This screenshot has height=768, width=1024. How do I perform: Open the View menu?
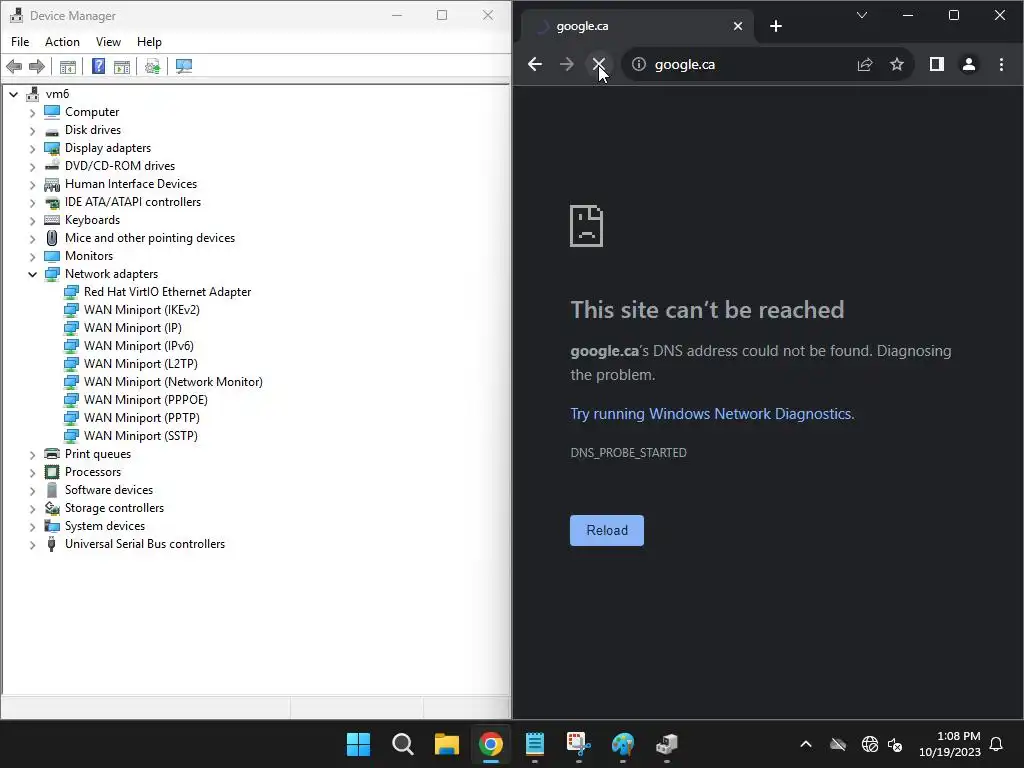(x=108, y=42)
